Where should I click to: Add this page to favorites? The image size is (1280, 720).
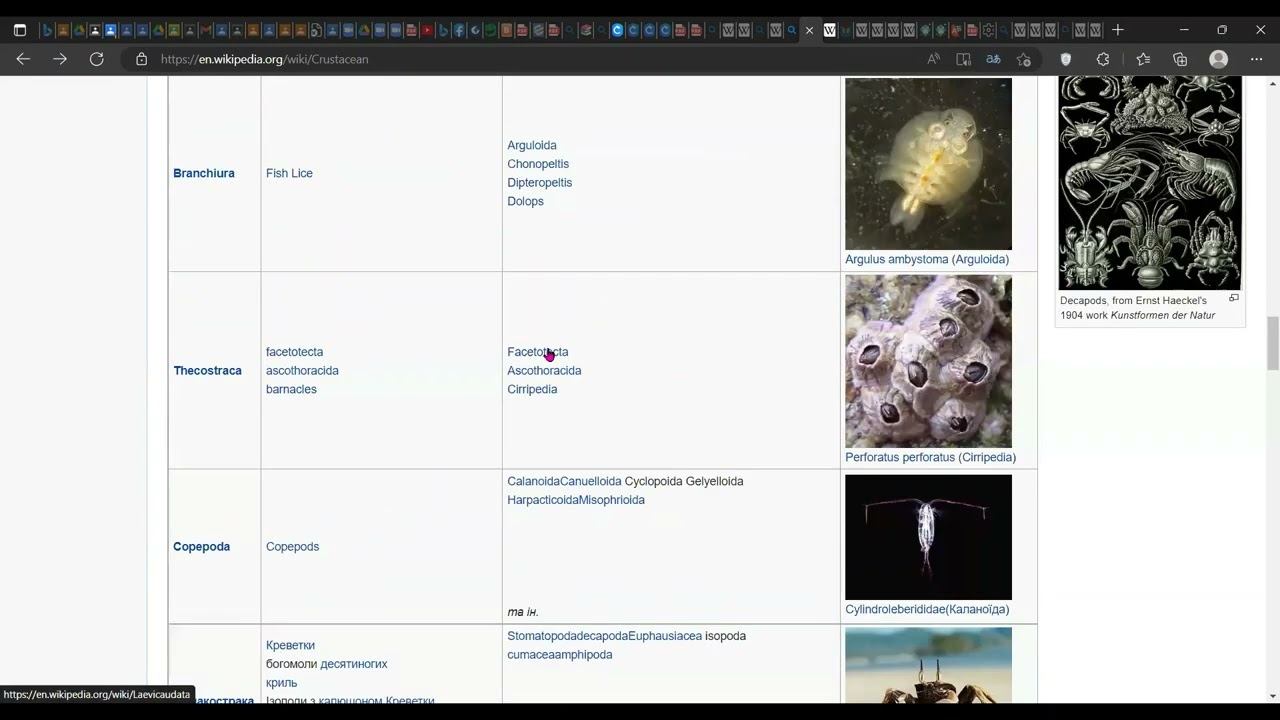point(1023,59)
